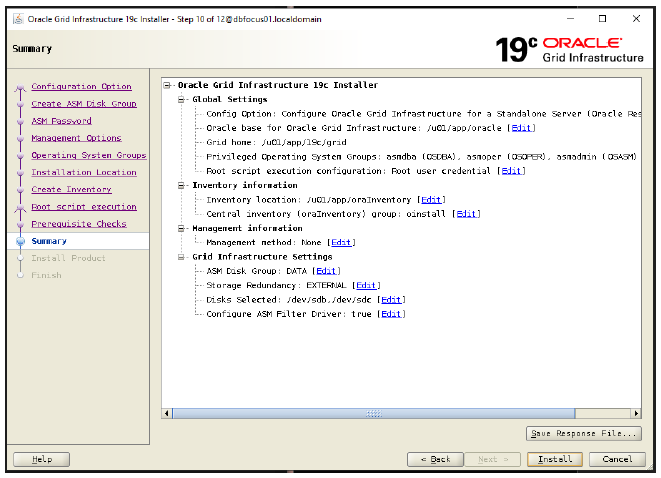The image size is (661, 478).
Task: Go to Prerequisite Checks step
Action: (x=79, y=224)
